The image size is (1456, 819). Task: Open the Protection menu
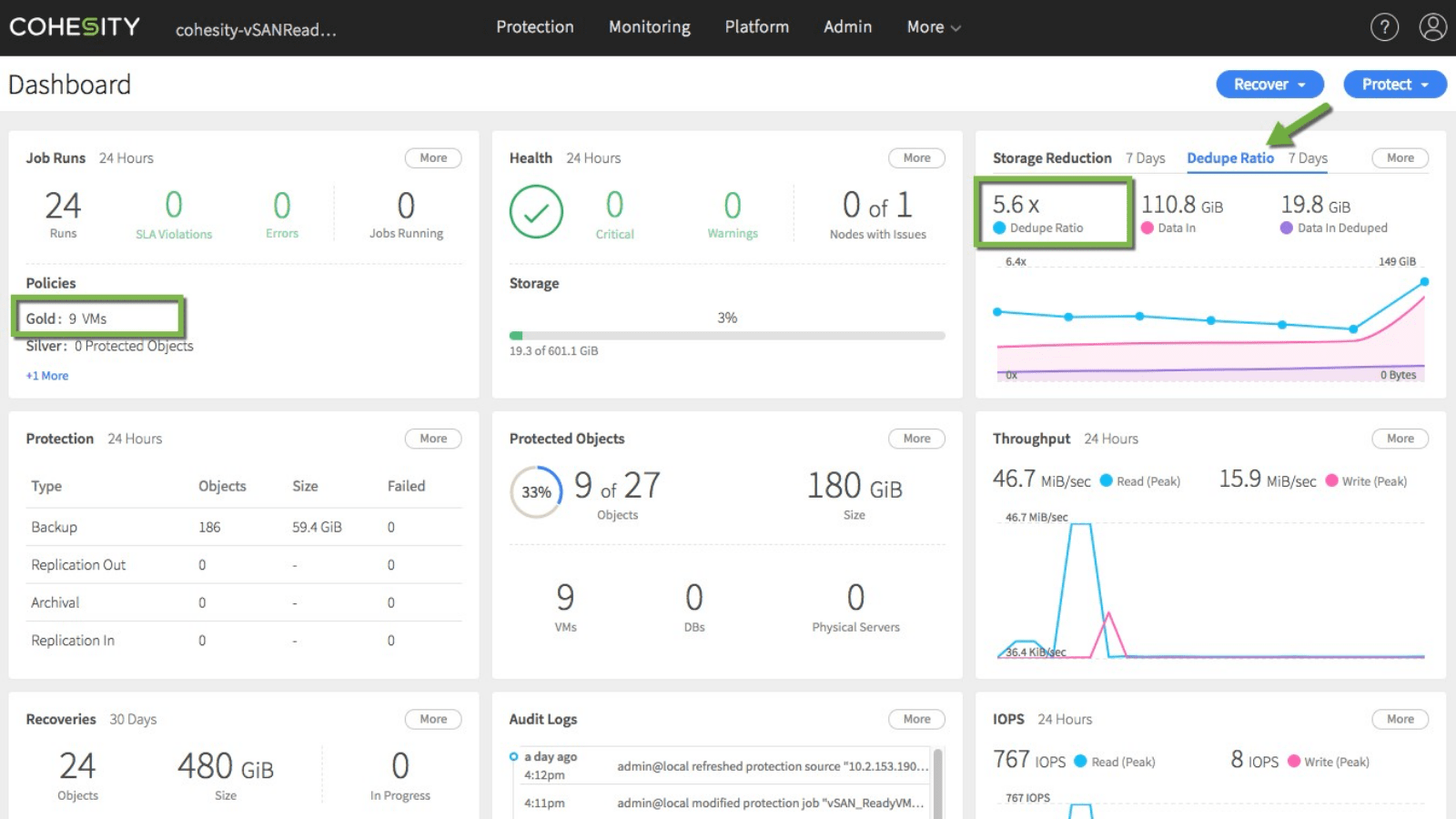(x=535, y=27)
